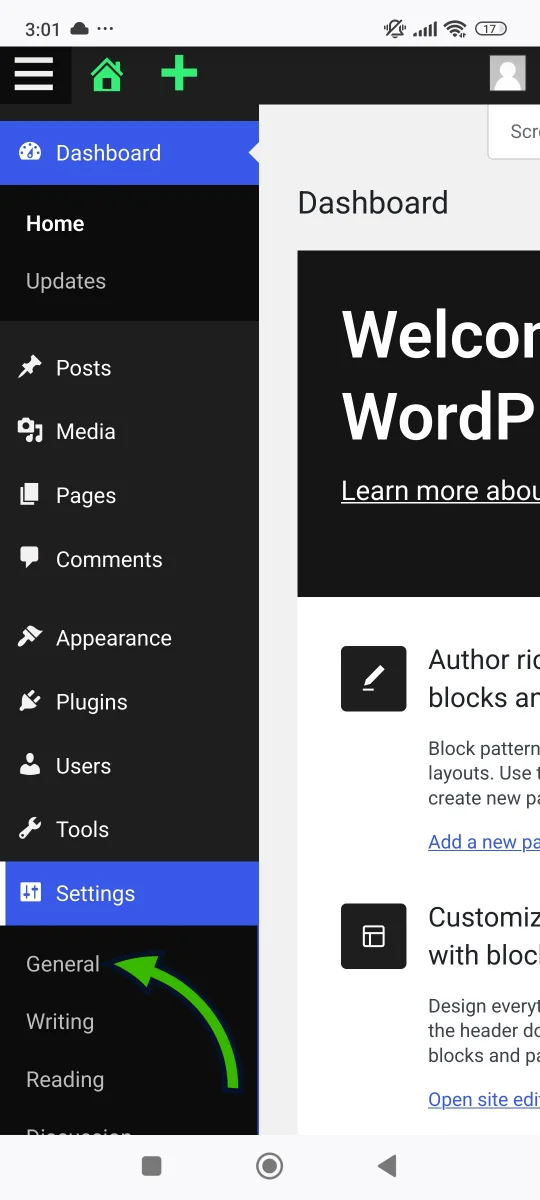Follow the Learn more about link
Image resolution: width=540 pixels, height=1200 pixels.
click(x=440, y=491)
